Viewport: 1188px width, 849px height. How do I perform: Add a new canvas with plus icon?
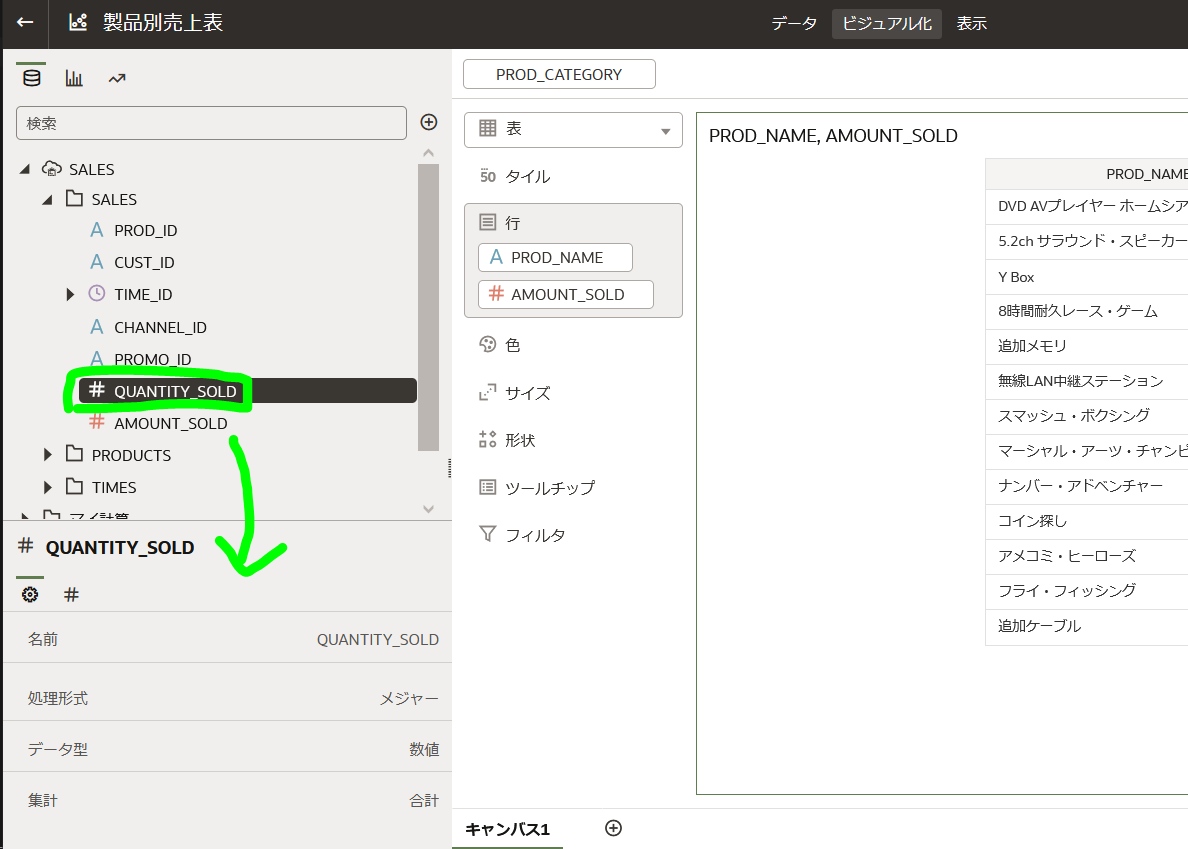[614, 828]
